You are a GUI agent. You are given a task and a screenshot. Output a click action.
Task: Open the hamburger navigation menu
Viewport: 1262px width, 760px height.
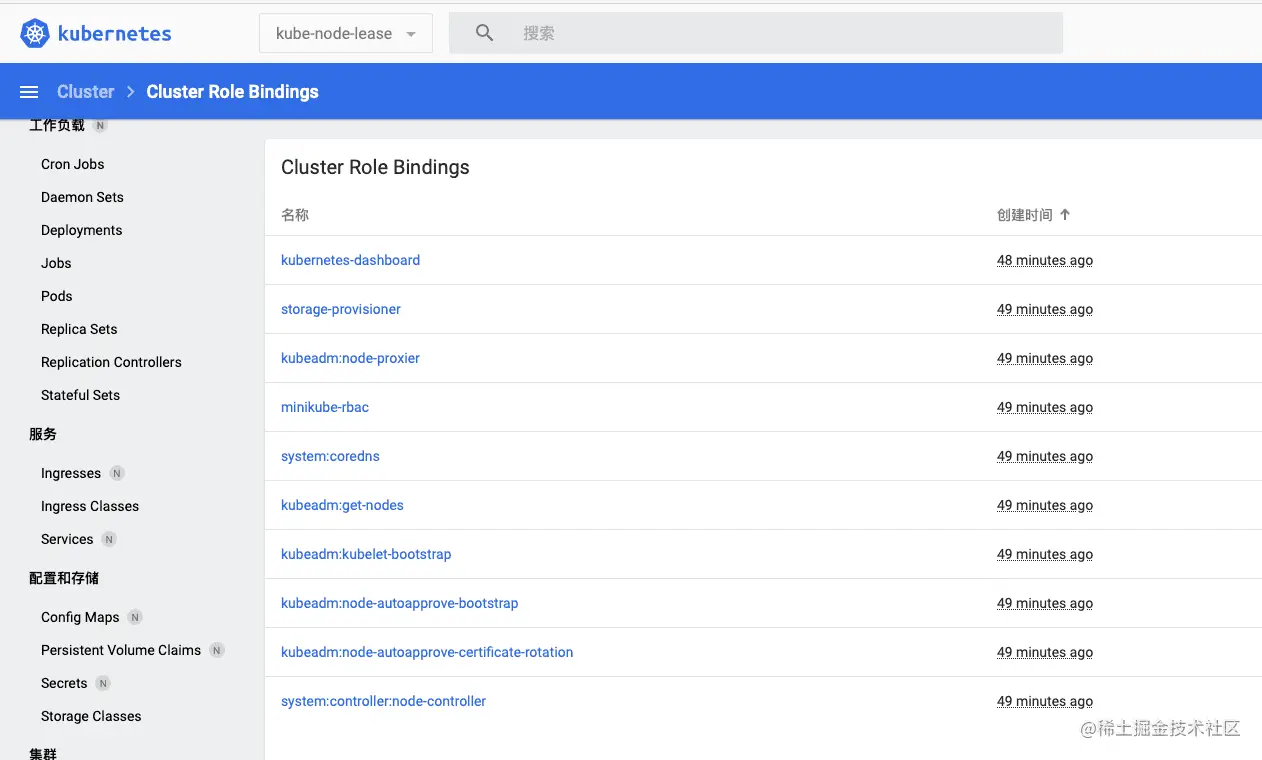(29, 92)
